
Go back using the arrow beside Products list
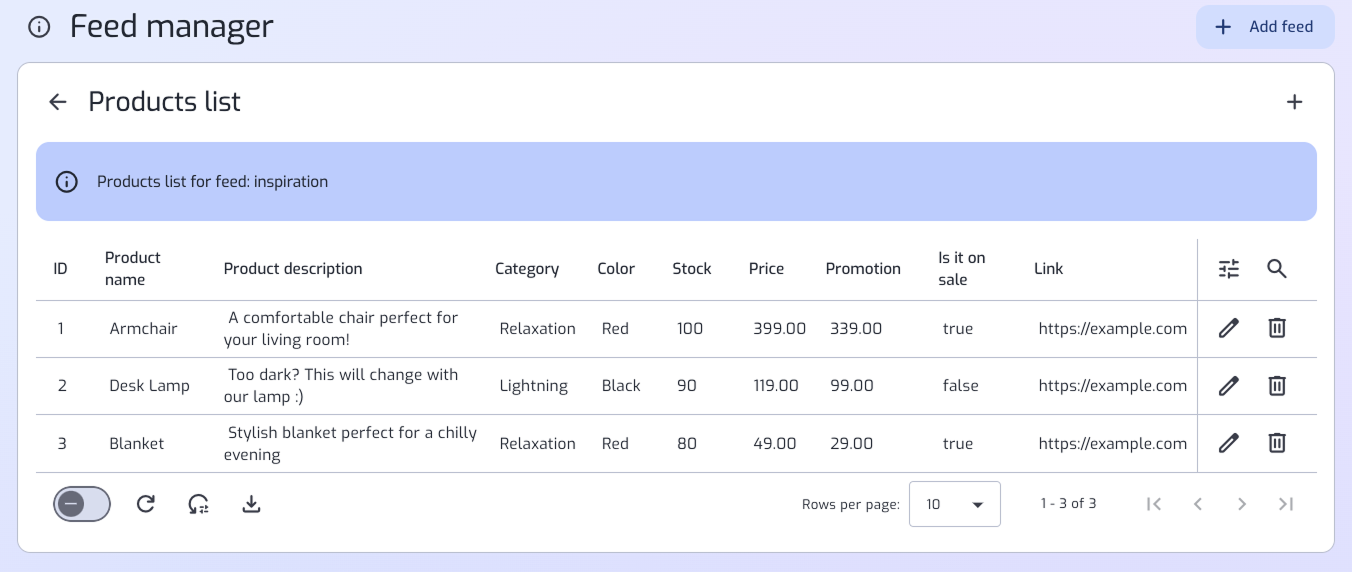point(58,102)
